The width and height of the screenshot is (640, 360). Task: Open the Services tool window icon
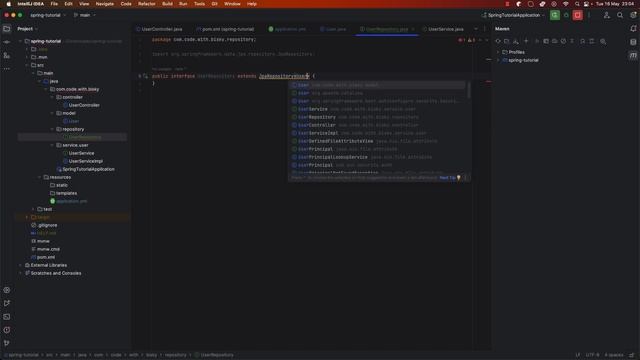7,290
